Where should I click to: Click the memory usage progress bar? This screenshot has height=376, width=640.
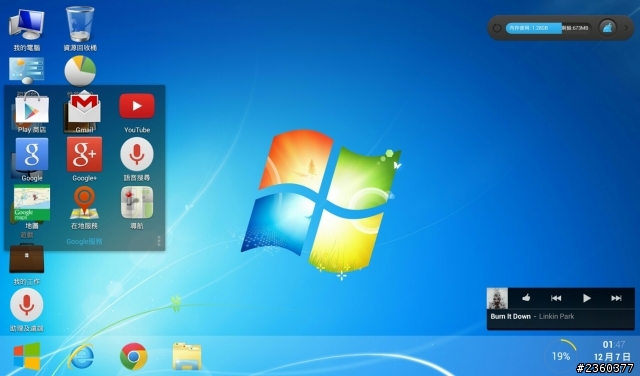click(x=548, y=28)
